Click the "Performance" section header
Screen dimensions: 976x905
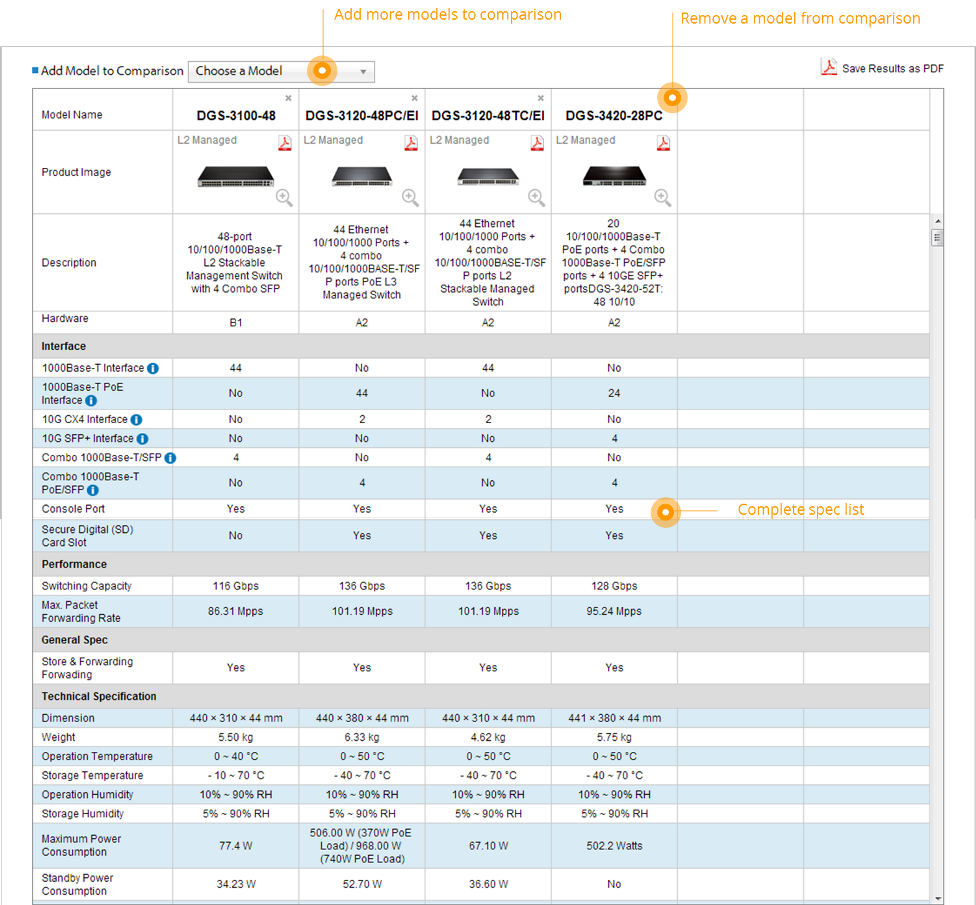(x=74, y=565)
